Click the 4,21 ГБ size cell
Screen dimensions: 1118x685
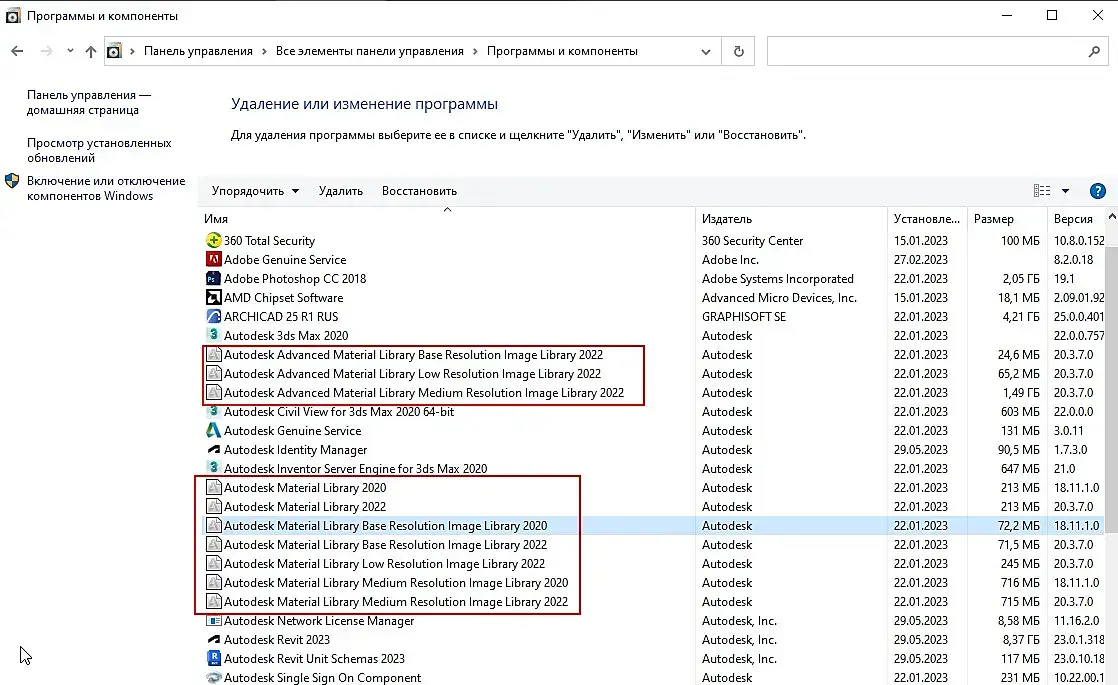click(1020, 316)
